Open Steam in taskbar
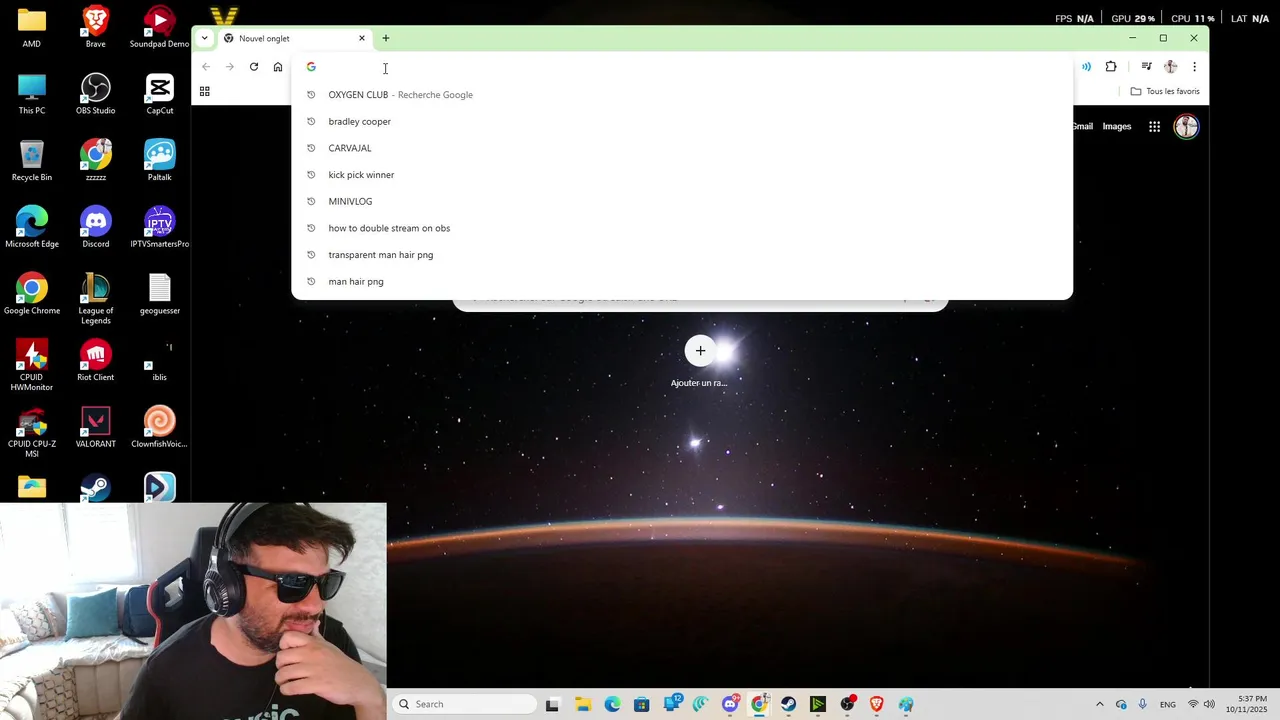Screen dimensions: 1280x720 tap(789, 704)
